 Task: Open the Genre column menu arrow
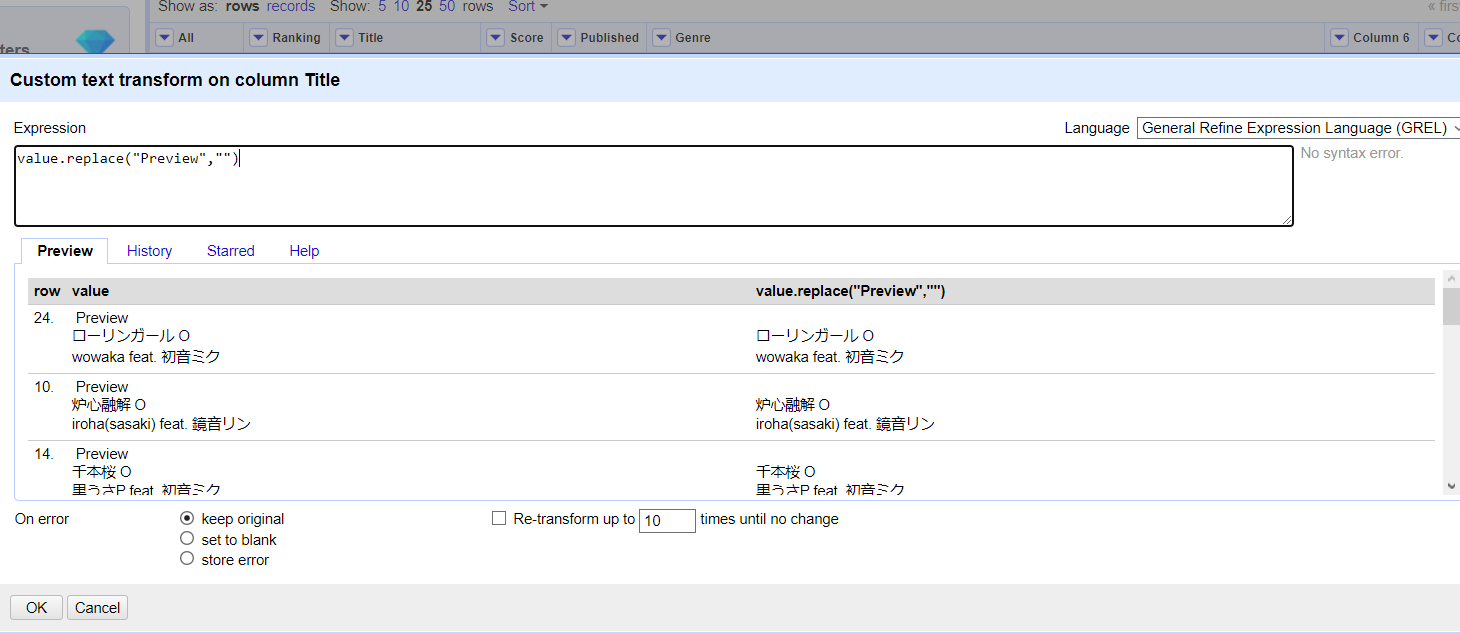pos(661,38)
